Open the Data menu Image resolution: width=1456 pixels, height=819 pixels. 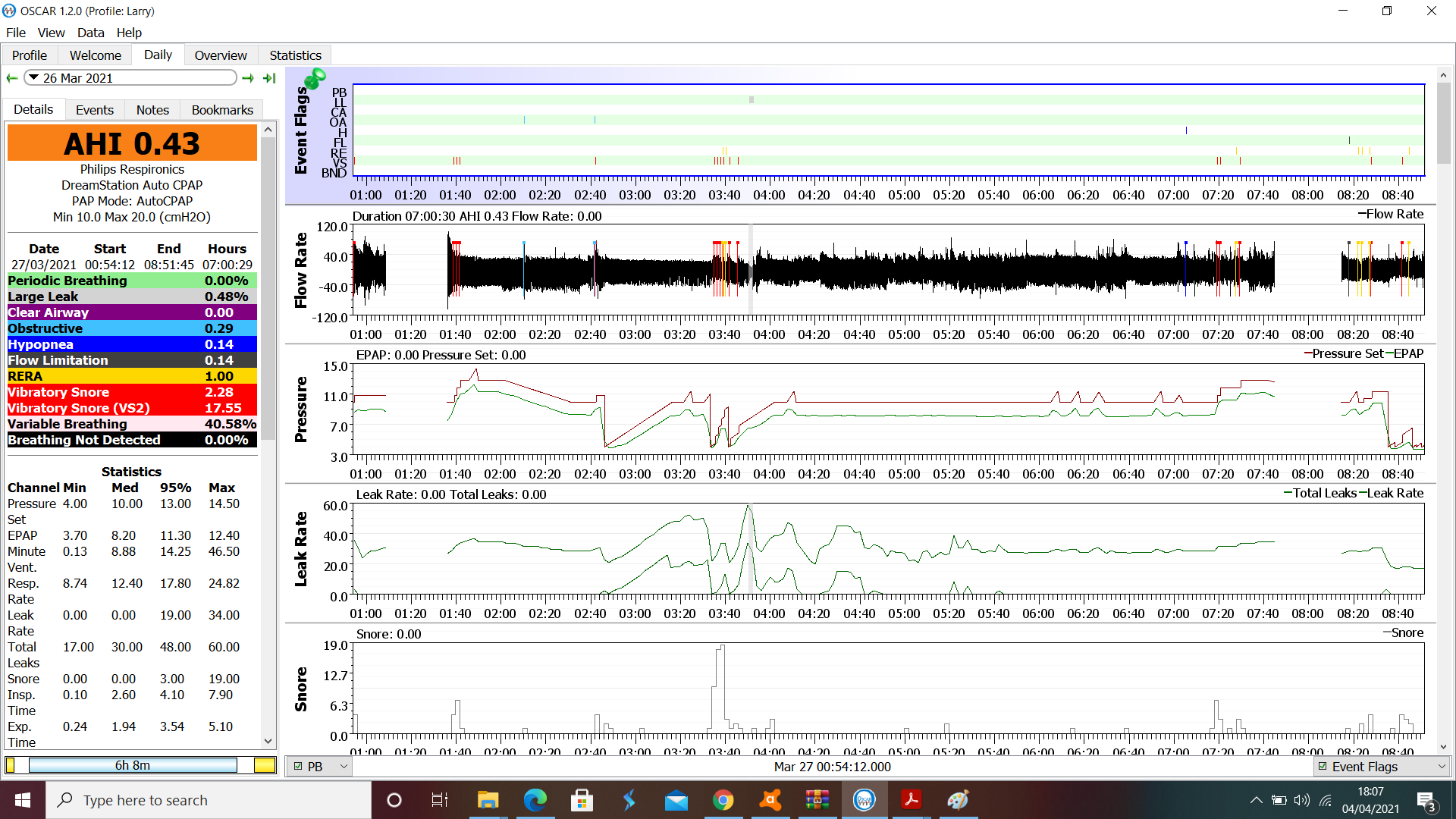[90, 33]
